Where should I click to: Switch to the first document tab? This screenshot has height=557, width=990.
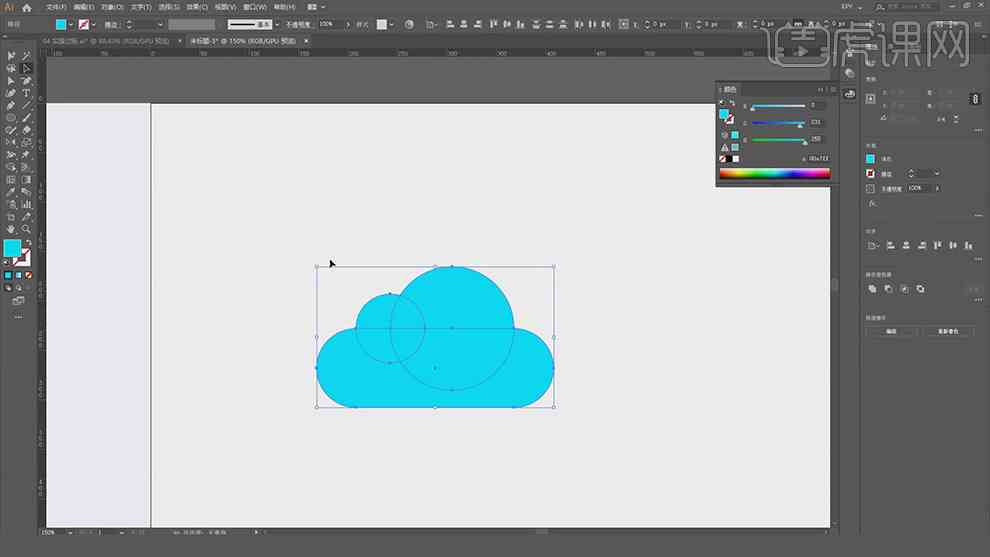(x=106, y=41)
